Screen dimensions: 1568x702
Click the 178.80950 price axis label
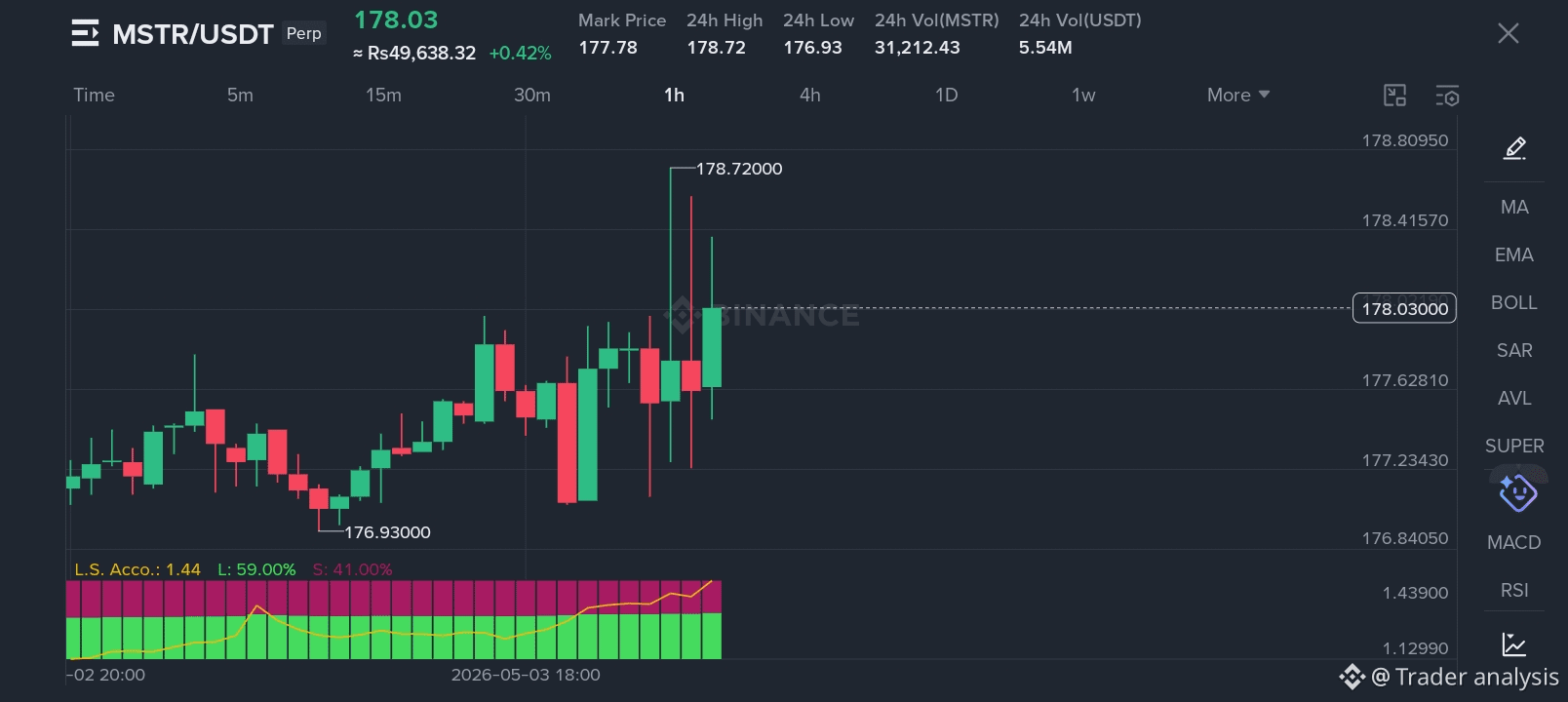point(1405,140)
